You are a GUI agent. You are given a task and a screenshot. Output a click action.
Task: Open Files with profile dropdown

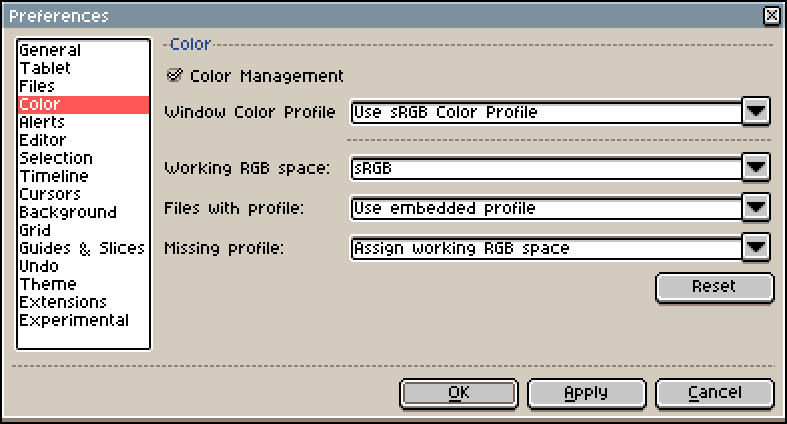756,208
